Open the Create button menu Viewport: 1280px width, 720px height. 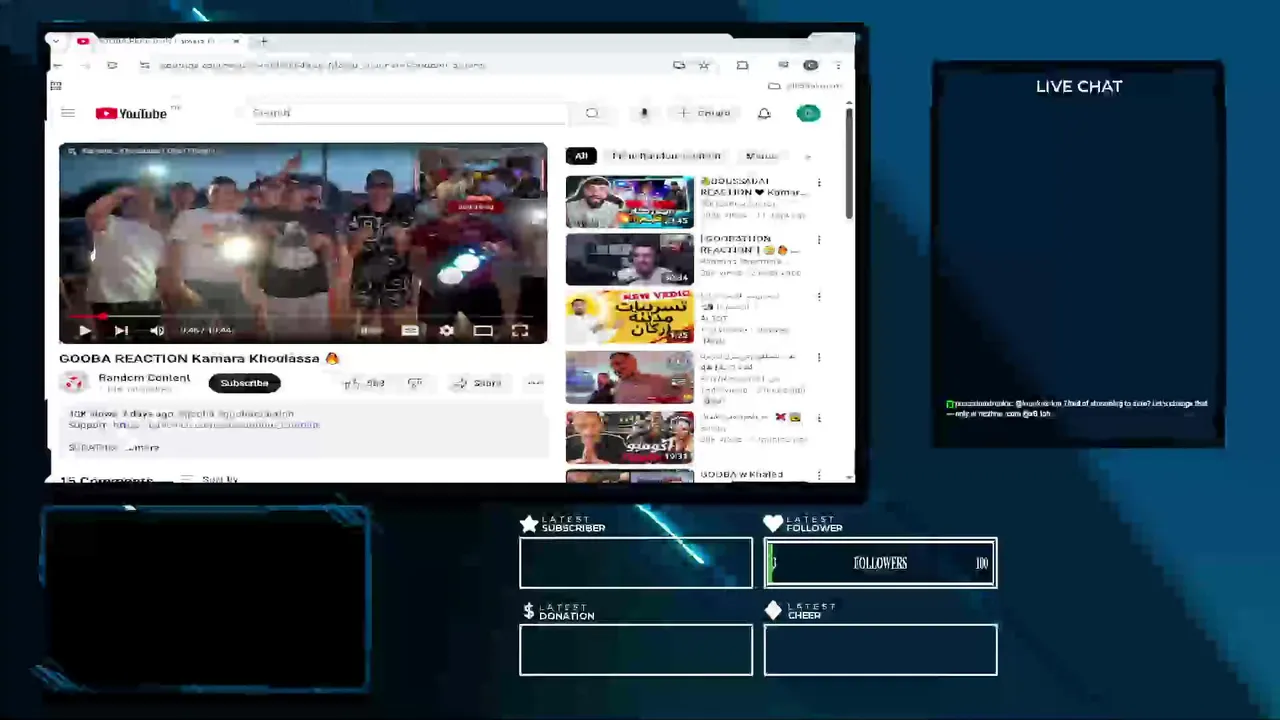pos(705,113)
